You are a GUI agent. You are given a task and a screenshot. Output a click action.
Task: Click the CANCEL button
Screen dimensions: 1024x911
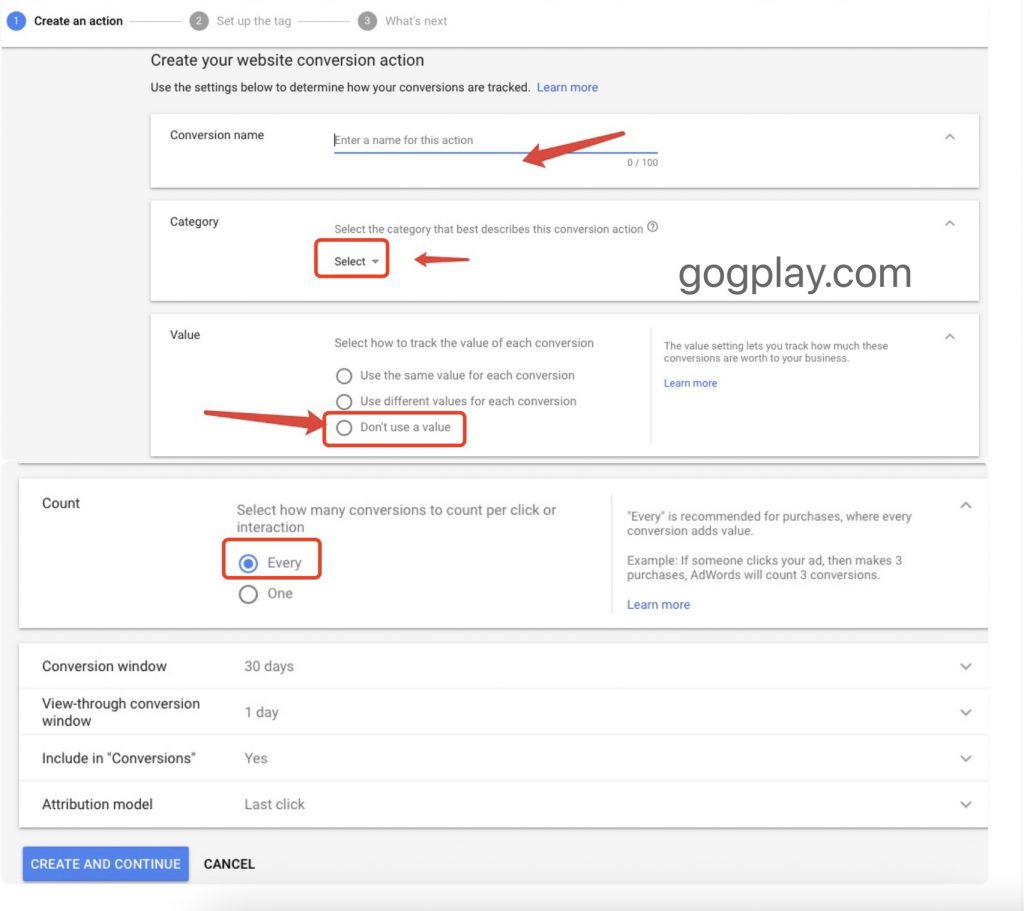[x=229, y=864]
